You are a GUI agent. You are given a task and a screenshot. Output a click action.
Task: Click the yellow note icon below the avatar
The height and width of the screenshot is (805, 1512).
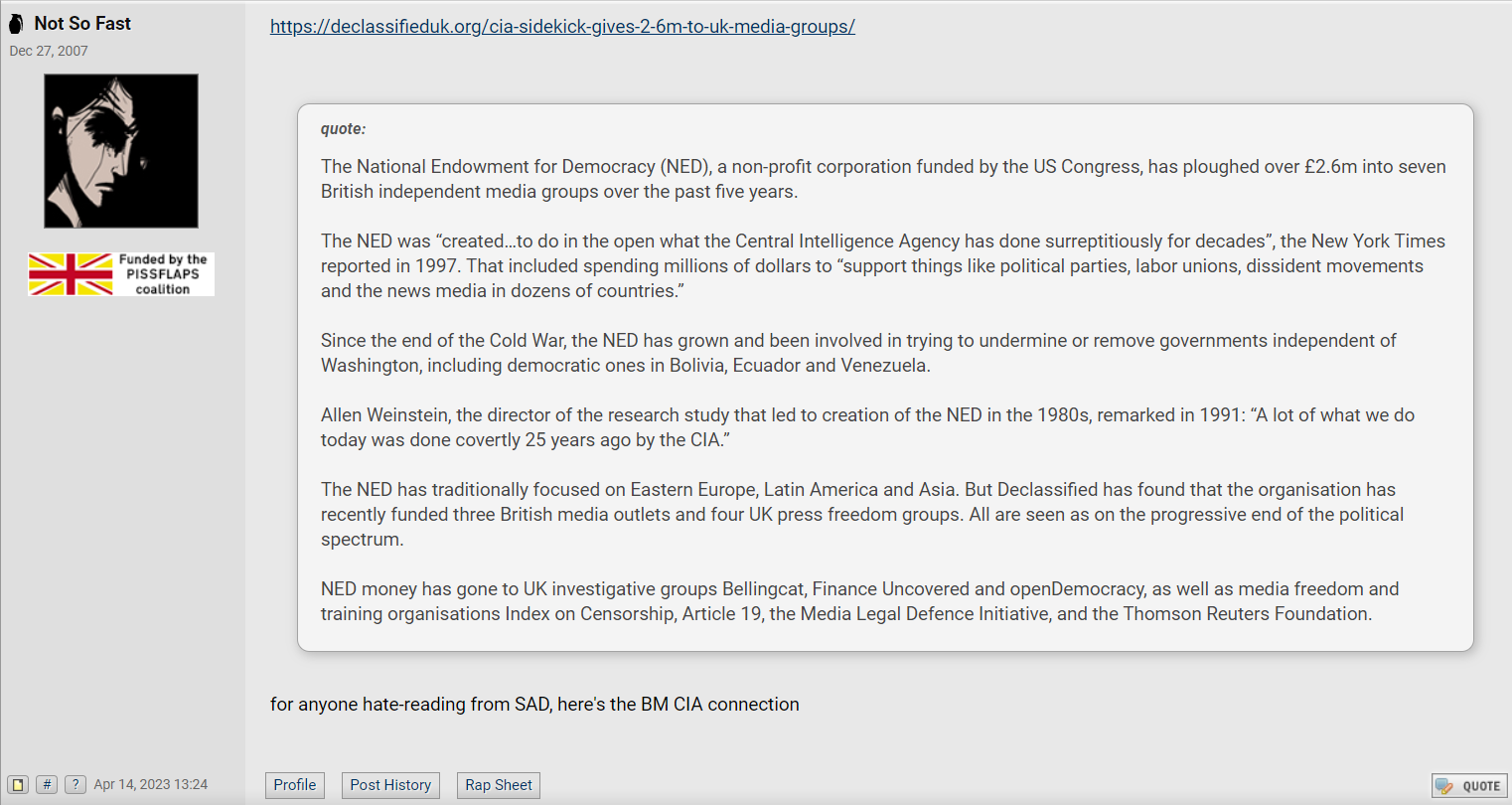[18, 784]
